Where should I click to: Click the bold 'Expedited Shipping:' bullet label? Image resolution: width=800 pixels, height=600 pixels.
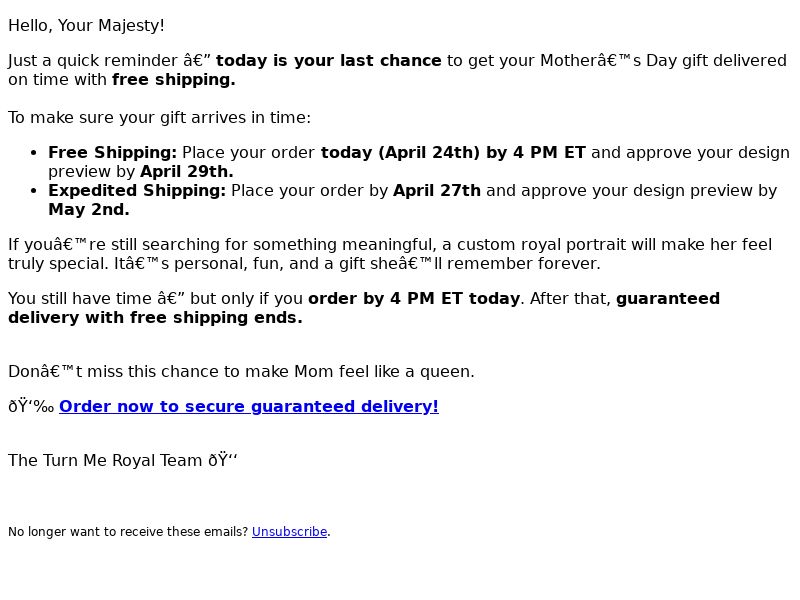(x=137, y=190)
